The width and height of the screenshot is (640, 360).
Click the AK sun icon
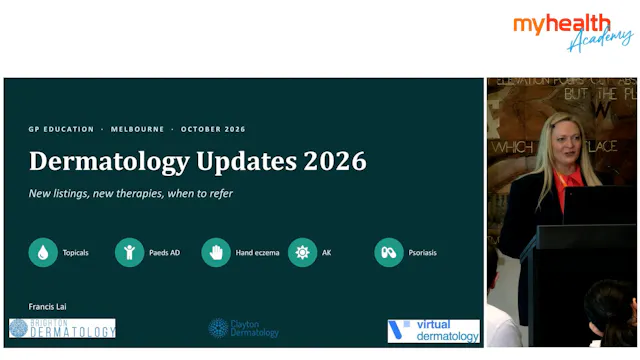click(x=302, y=253)
